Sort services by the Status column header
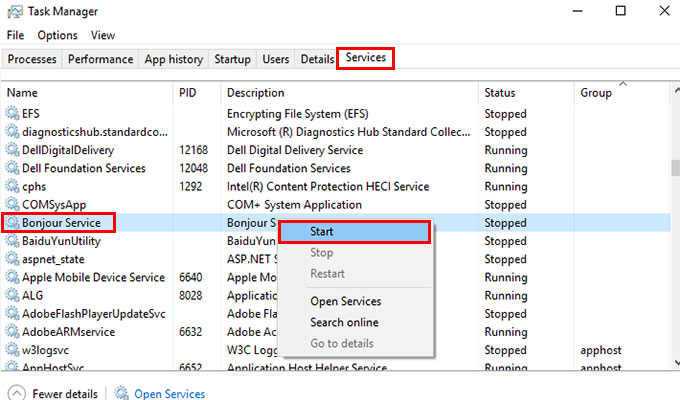Image resolution: width=680 pixels, height=400 pixels. pos(500,92)
